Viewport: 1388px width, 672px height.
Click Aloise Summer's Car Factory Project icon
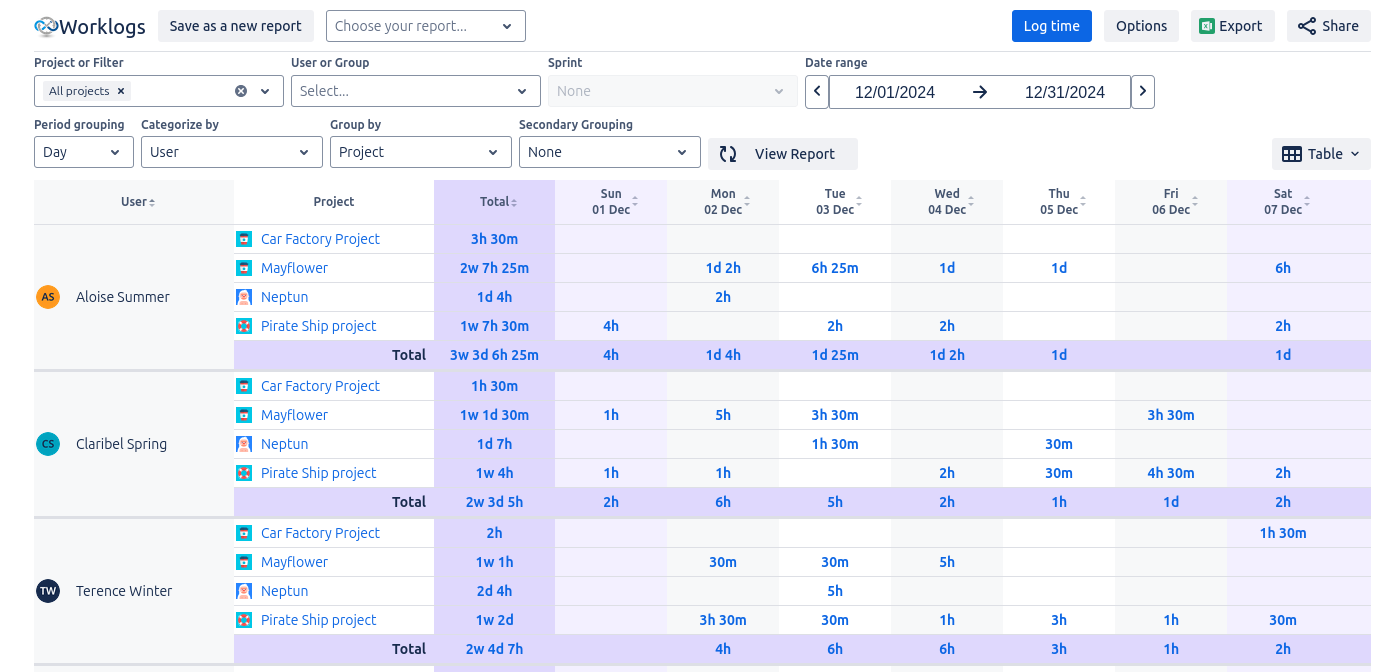(244, 239)
